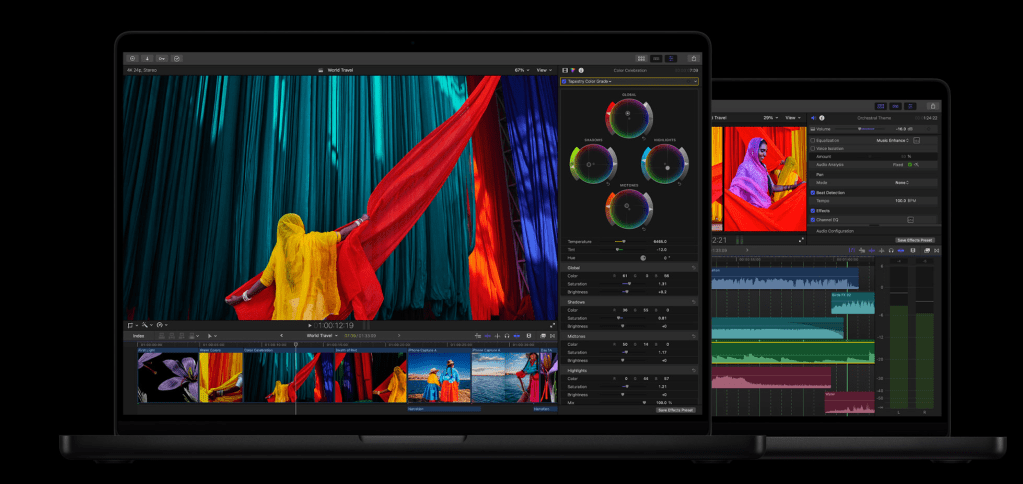Click the Global color wheel
Screen dimensions: 1023x484
(x=629, y=116)
